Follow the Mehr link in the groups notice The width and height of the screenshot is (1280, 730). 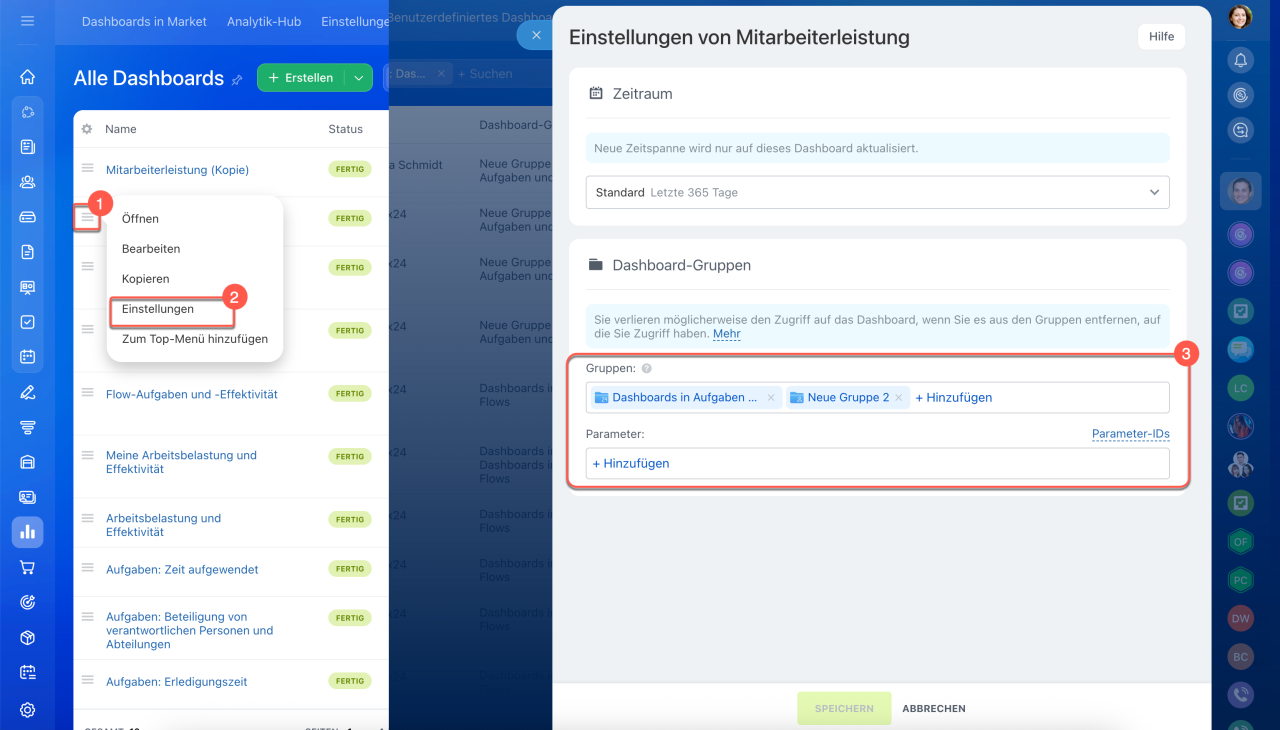(x=727, y=334)
